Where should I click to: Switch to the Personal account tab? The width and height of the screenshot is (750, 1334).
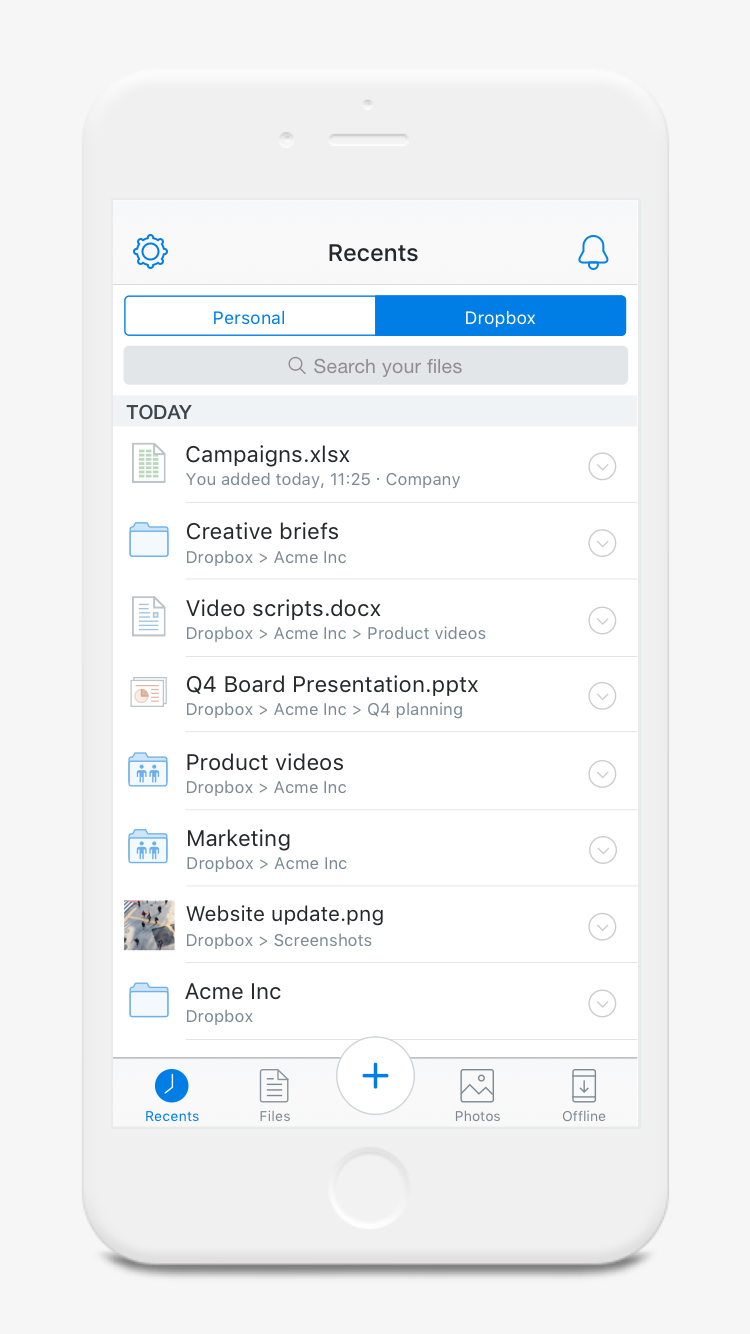click(x=249, y=317)
